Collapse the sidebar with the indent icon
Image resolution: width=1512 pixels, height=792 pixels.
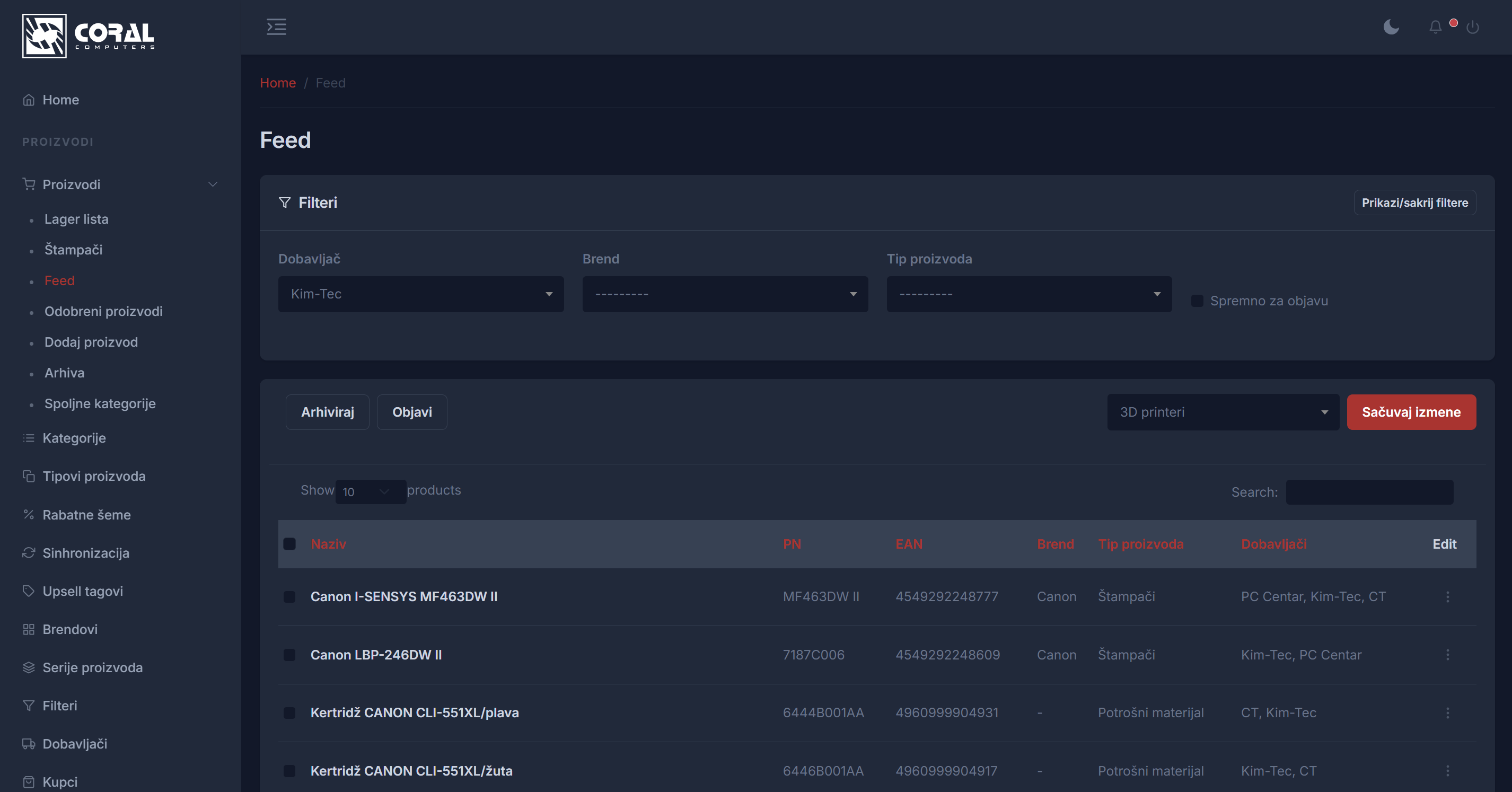click(276, 27)
